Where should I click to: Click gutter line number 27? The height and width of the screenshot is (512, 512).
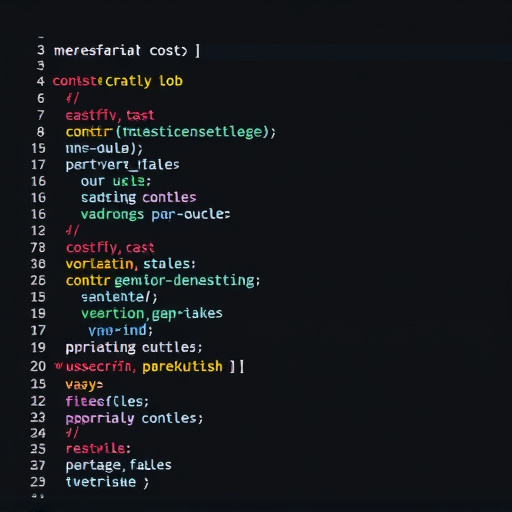click(38, 465)
